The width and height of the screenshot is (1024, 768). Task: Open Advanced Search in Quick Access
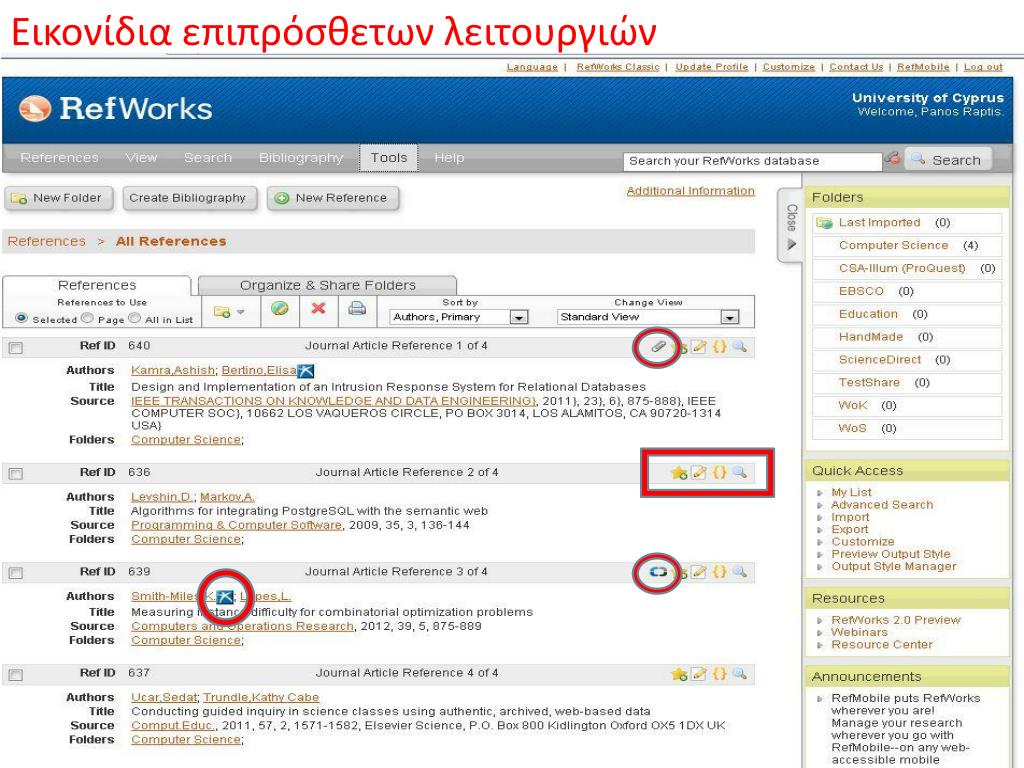tap(882, 505)
